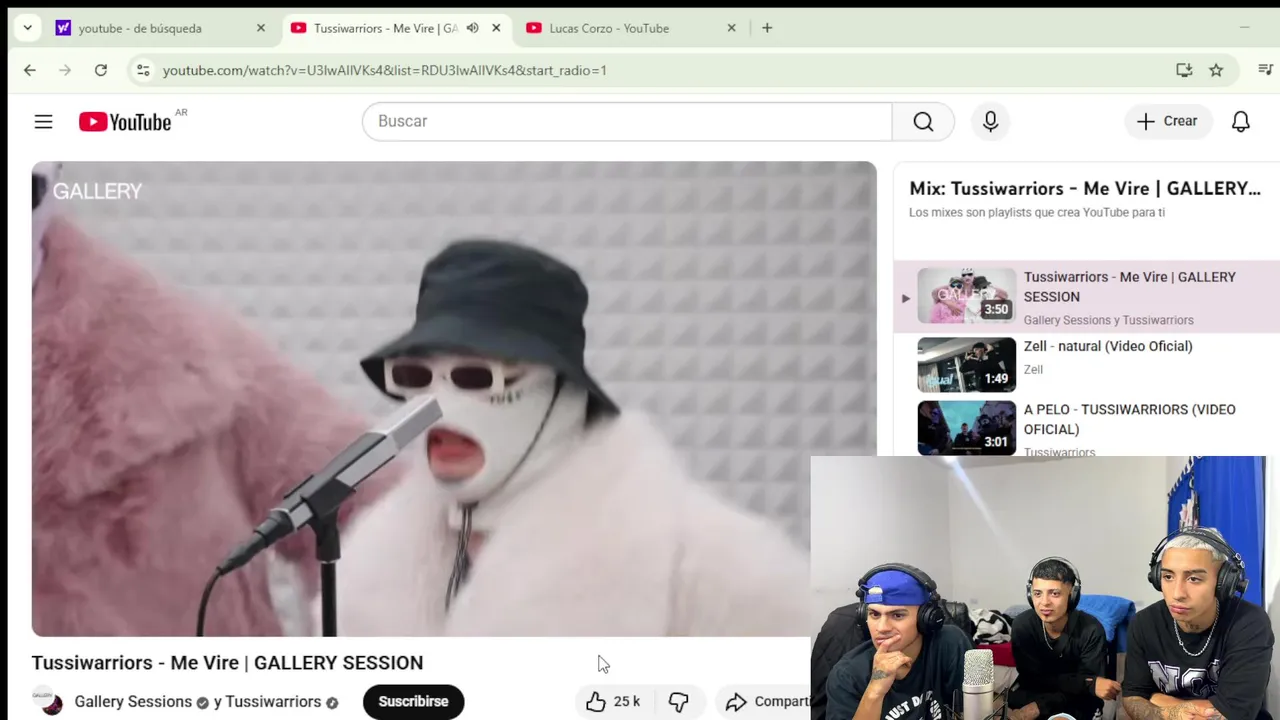Click the Gallery Sessions channel avatar
The image size is (1280, 720).
point(47,702)
